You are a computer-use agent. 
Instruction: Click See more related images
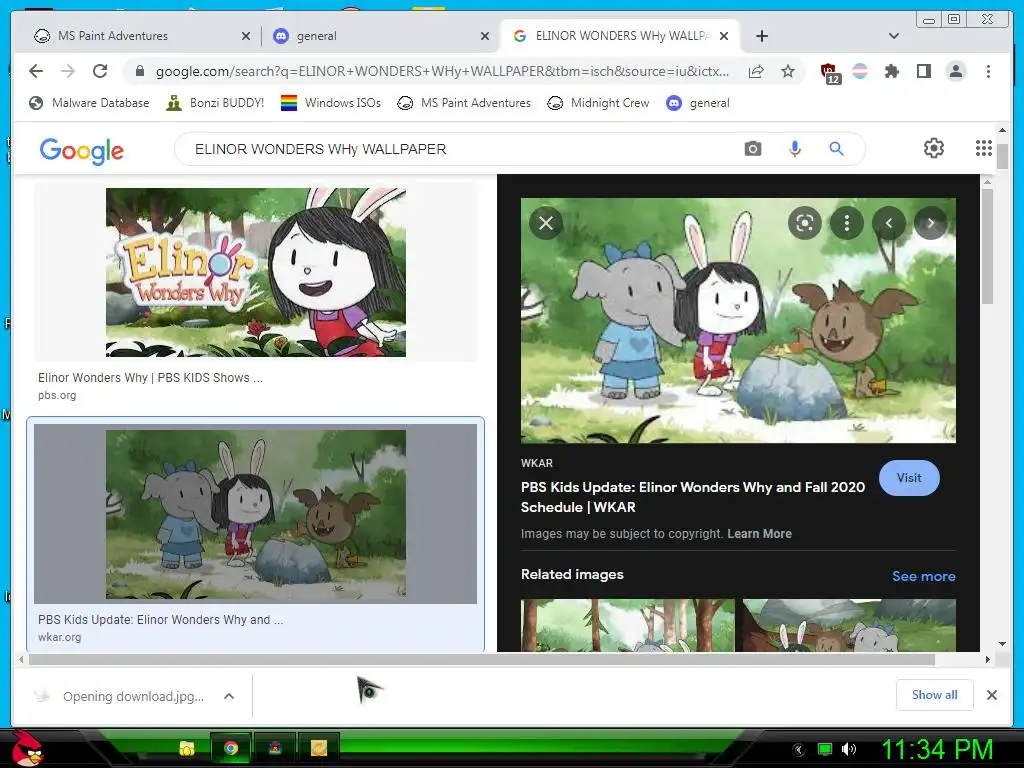pyautogui.click(x=923, y=576)
